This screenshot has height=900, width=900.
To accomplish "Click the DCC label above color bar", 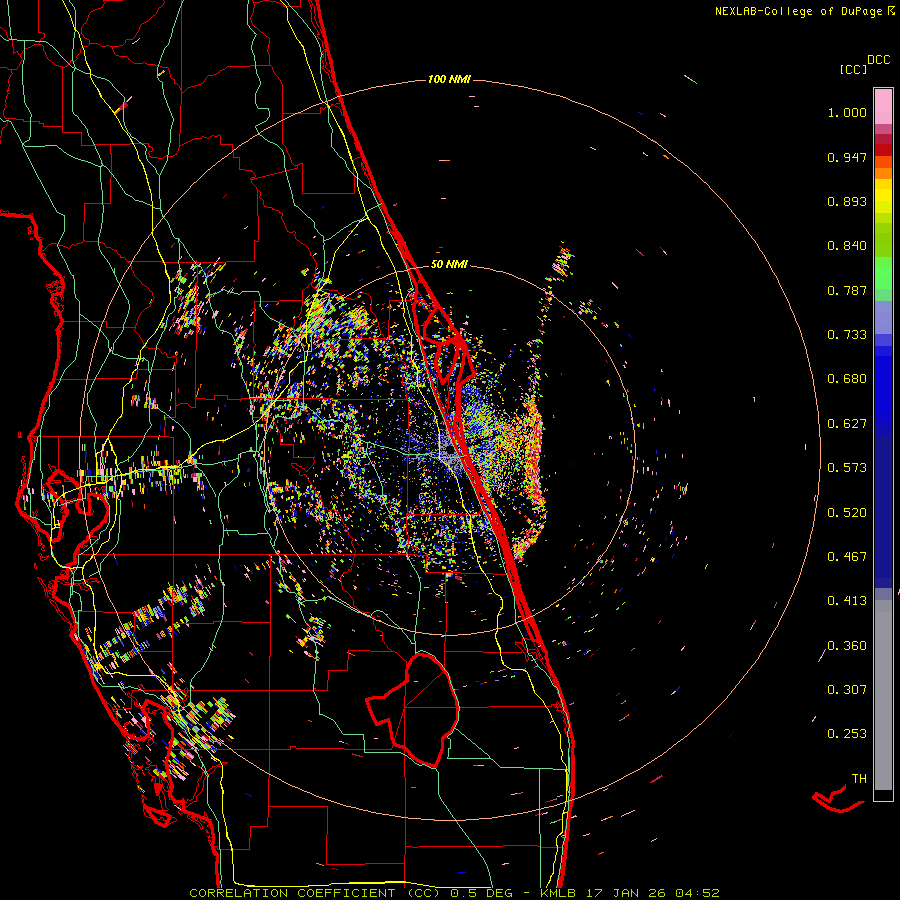I will coord(879,60).
